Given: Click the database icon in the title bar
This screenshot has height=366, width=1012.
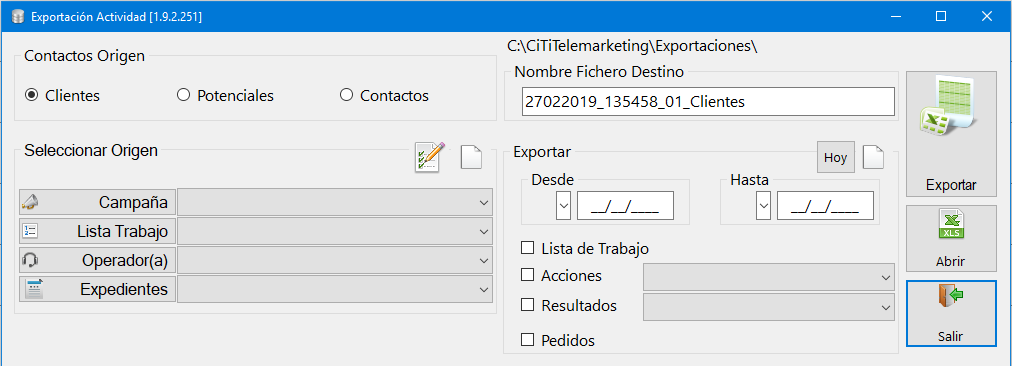Looking at the screenshot, I should [18, 16].
